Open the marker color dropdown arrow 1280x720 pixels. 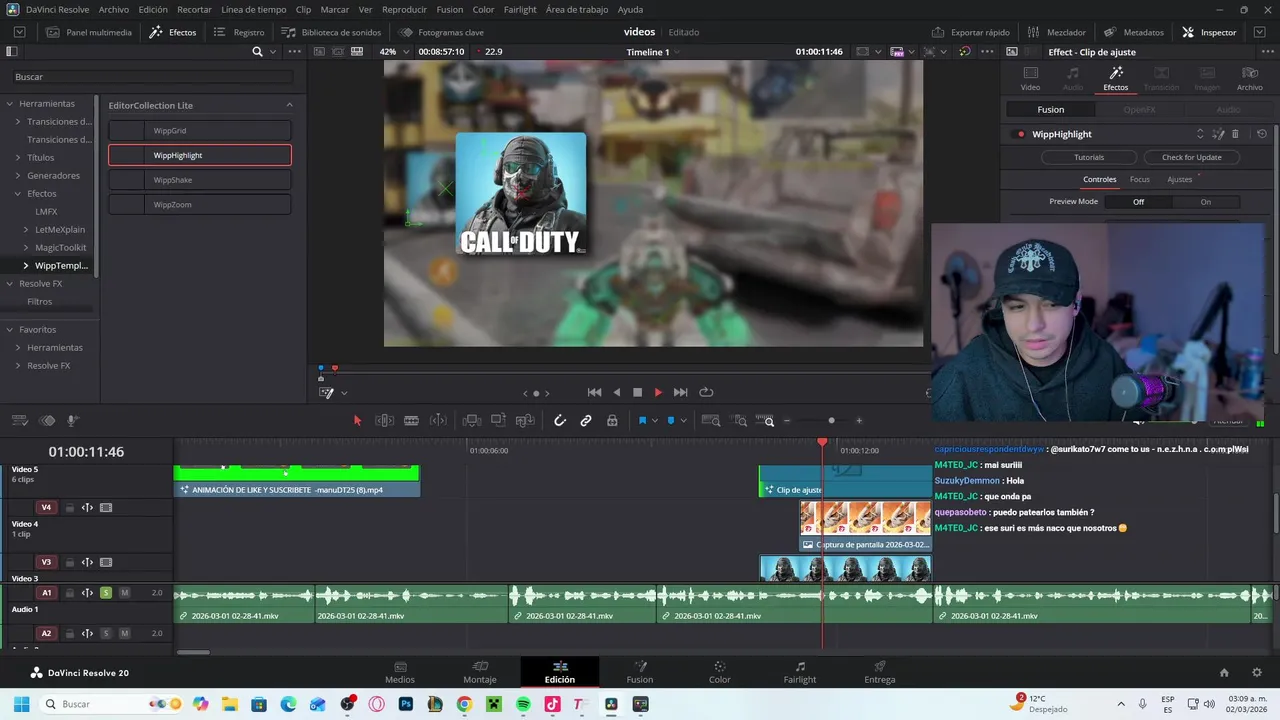click(x=683, y=421)
